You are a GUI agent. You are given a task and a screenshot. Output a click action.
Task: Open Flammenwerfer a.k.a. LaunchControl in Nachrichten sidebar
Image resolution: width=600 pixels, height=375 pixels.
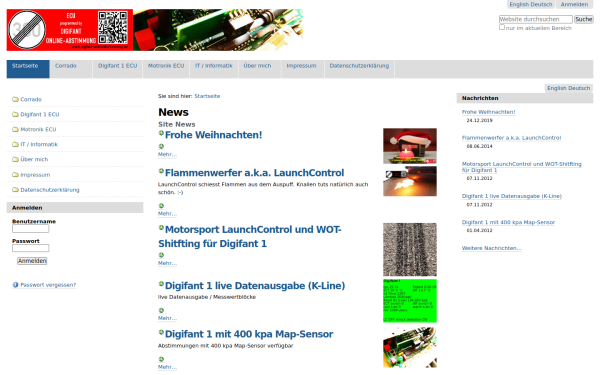(x=511, y=138)
